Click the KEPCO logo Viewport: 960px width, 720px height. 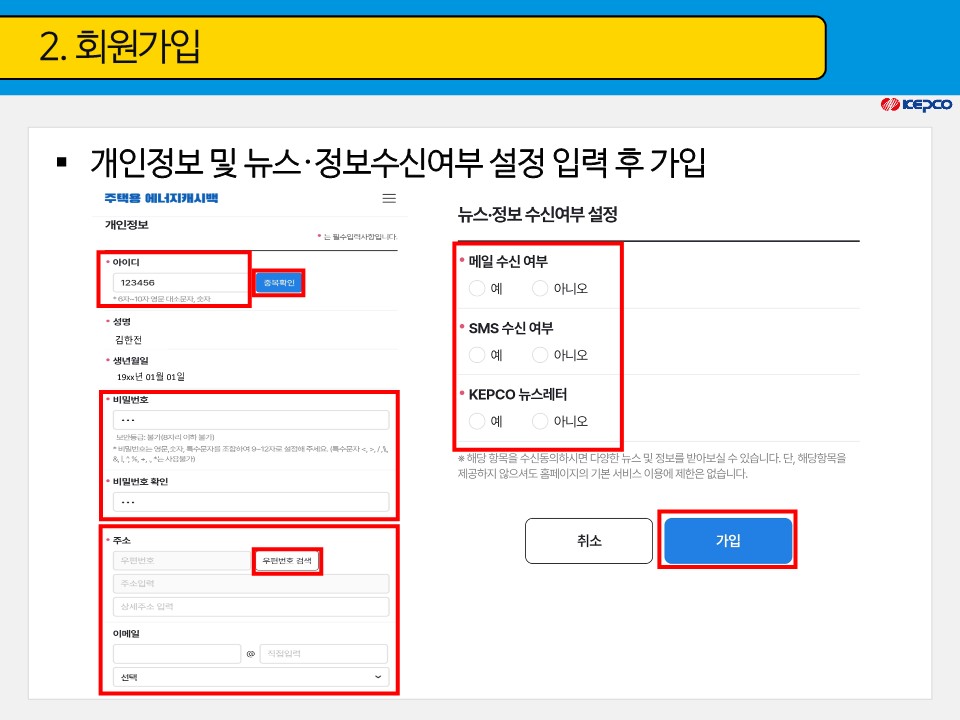[917, 103]
